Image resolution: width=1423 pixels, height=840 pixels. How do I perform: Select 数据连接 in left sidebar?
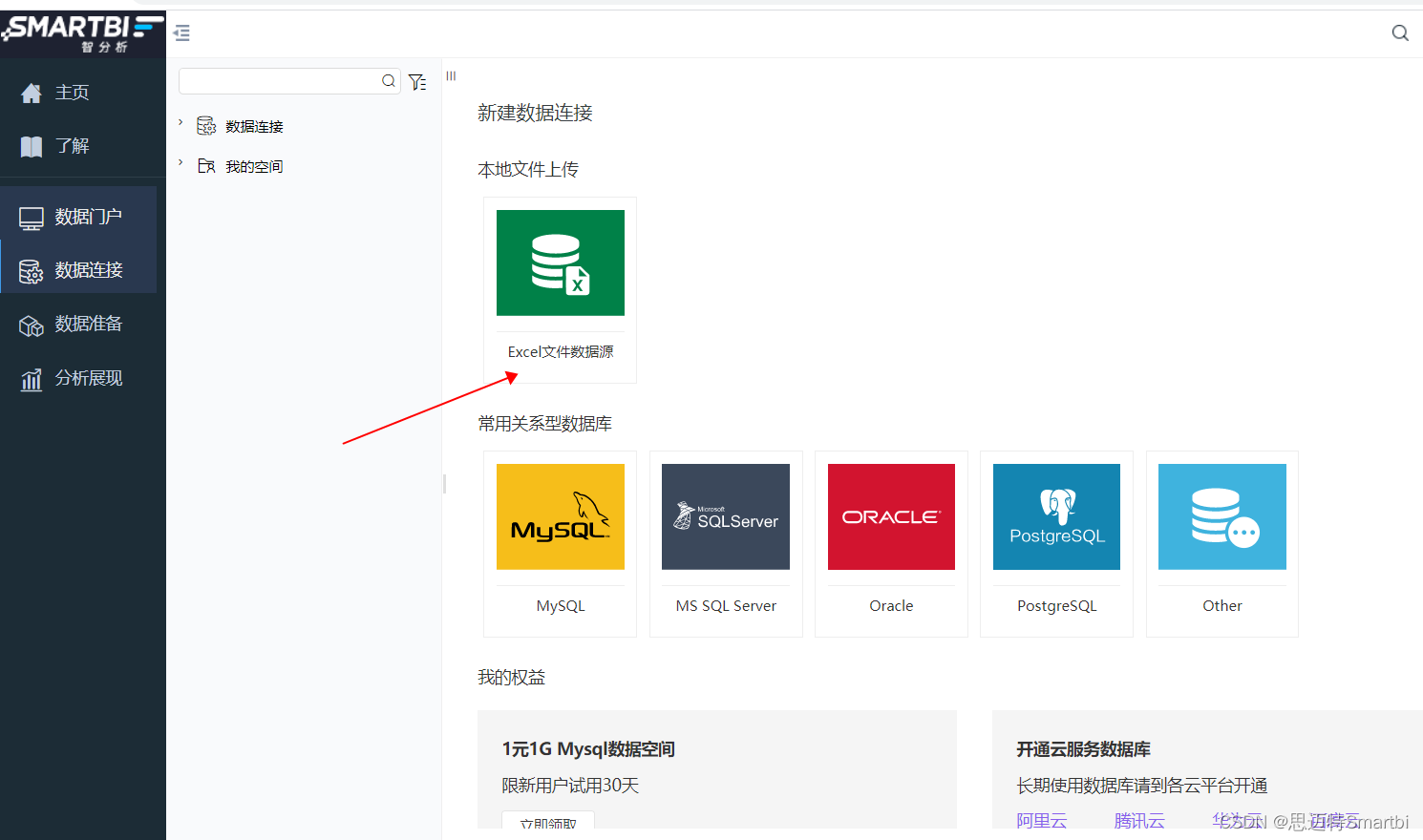pyautogui.click(x=89, y=270)
